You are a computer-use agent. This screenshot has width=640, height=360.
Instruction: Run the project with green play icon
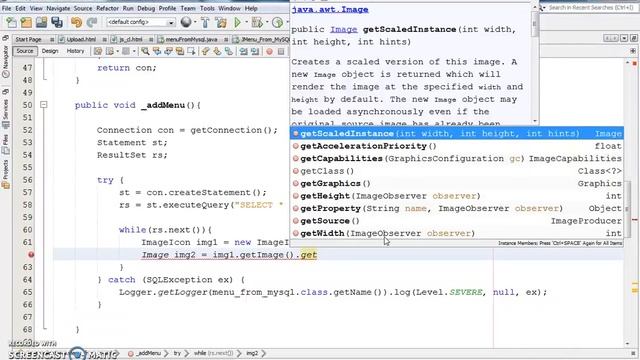[x=237, y=22]
